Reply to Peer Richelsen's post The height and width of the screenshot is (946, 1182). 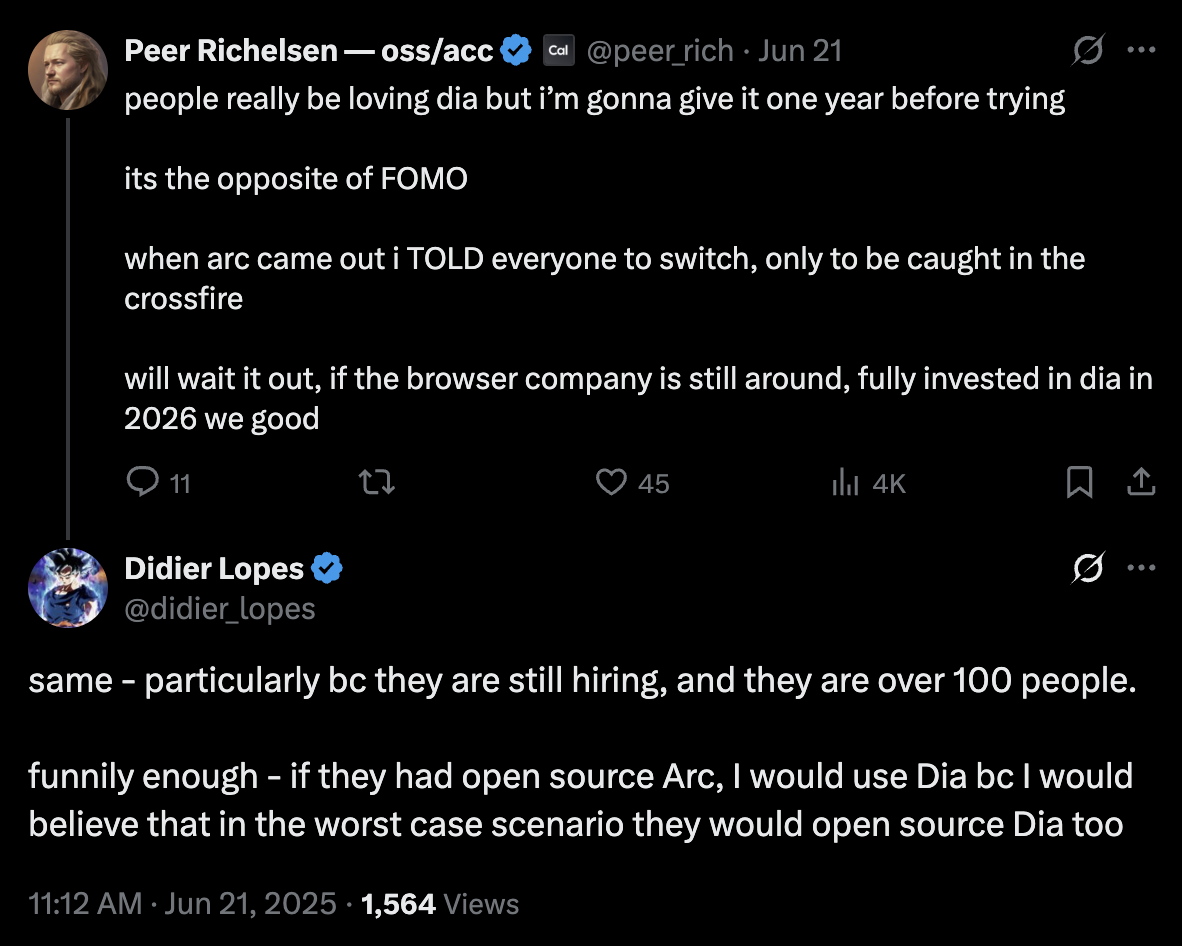click(x=158, y=482)
